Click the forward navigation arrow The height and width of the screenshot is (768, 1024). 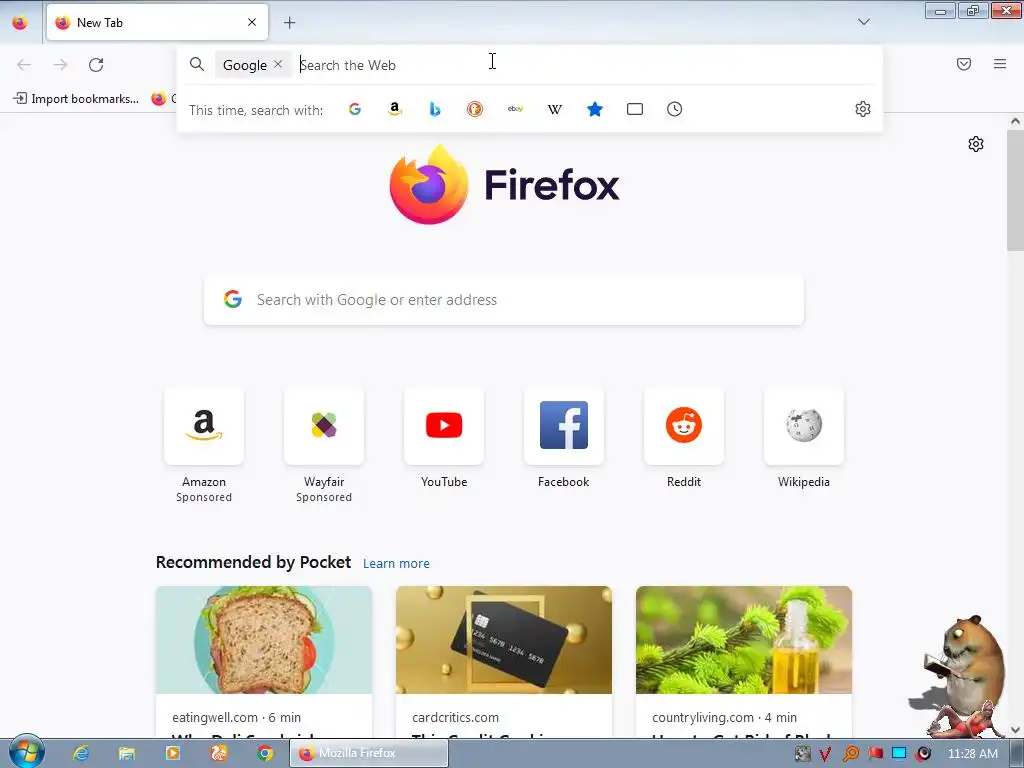point(60,65)
